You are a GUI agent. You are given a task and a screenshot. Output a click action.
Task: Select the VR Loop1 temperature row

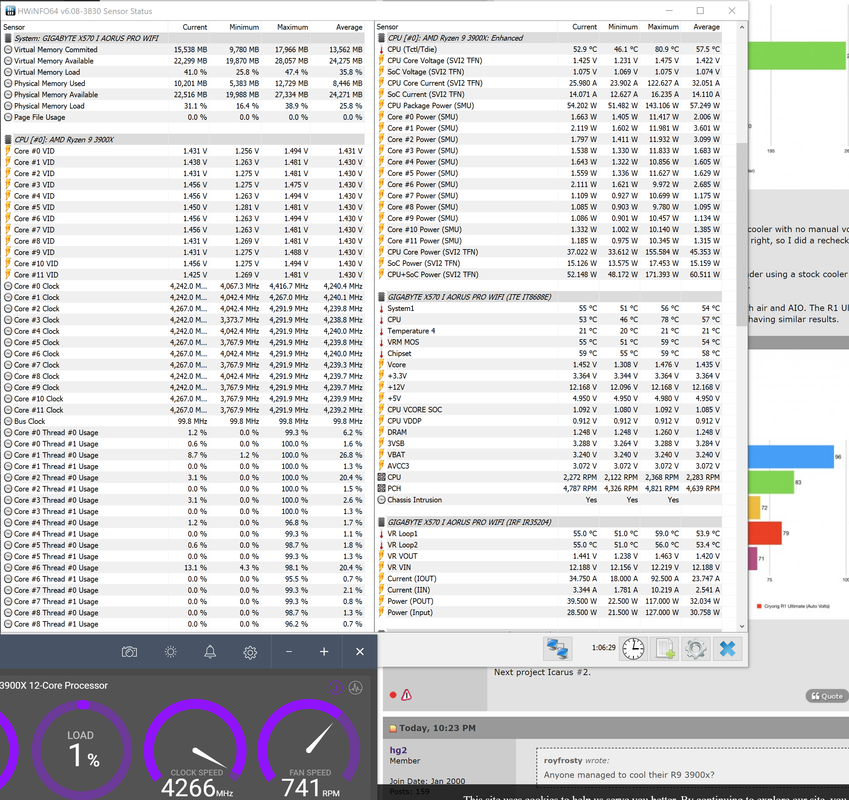pos(549,534)
